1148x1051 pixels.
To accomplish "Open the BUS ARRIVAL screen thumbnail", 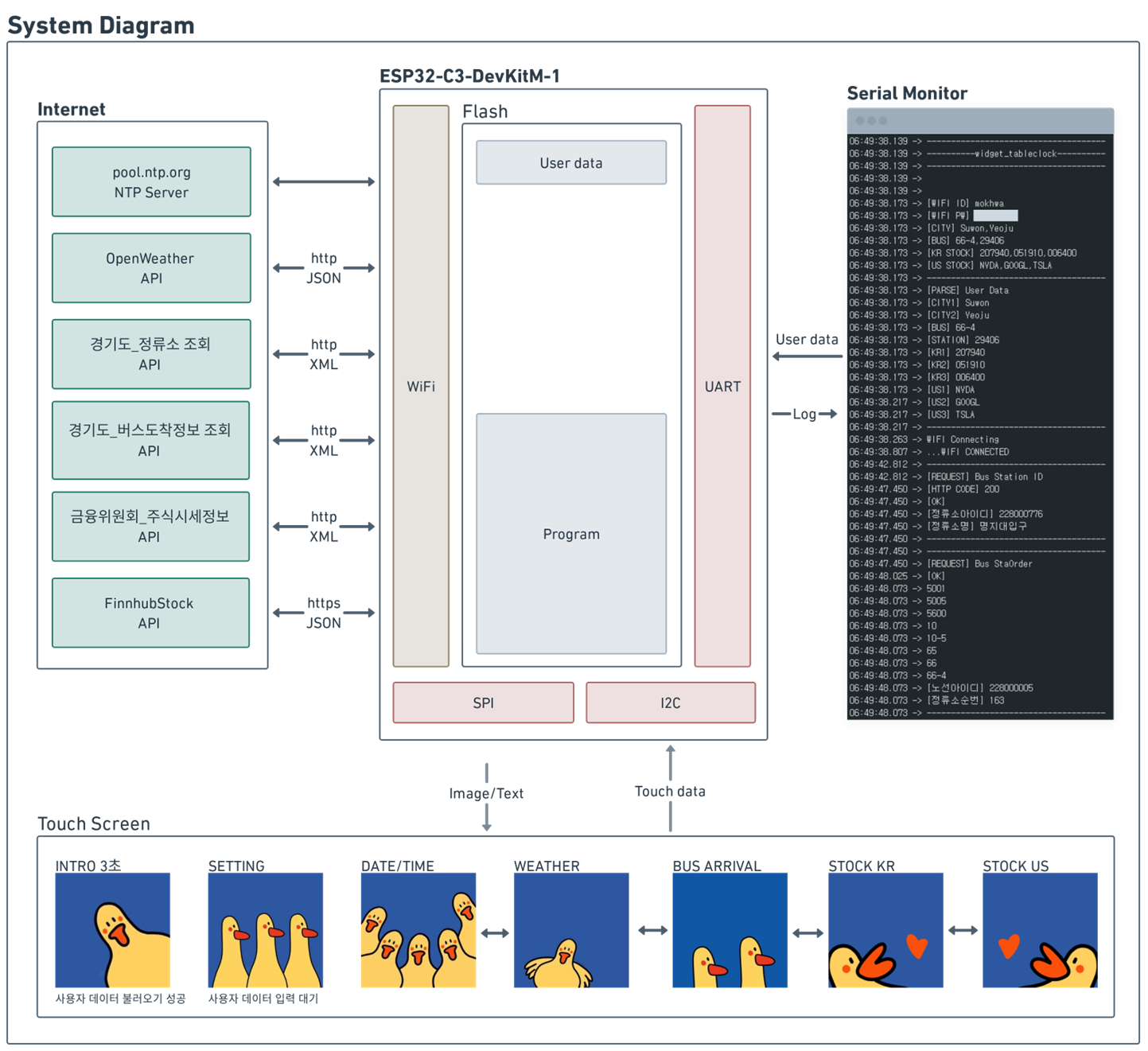I will click(730, 930).
